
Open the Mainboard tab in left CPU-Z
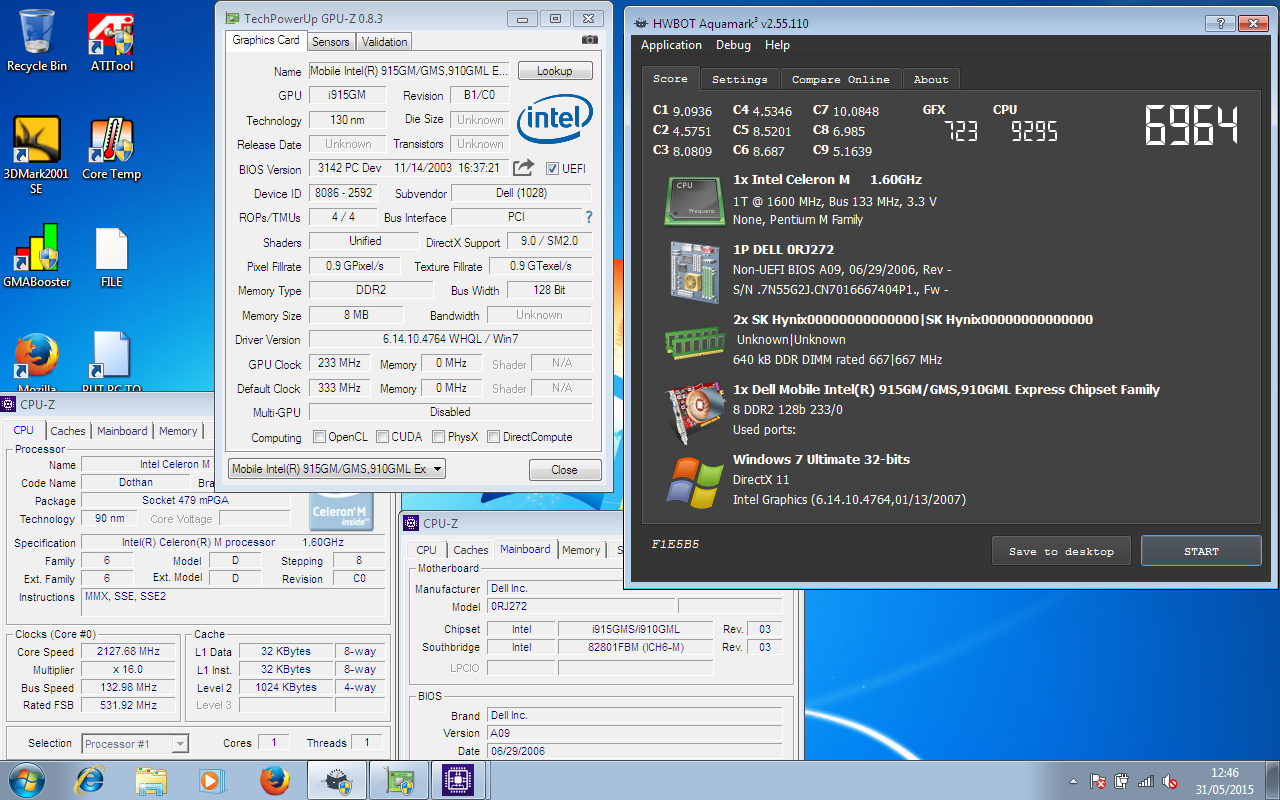(x=123, y=431)
